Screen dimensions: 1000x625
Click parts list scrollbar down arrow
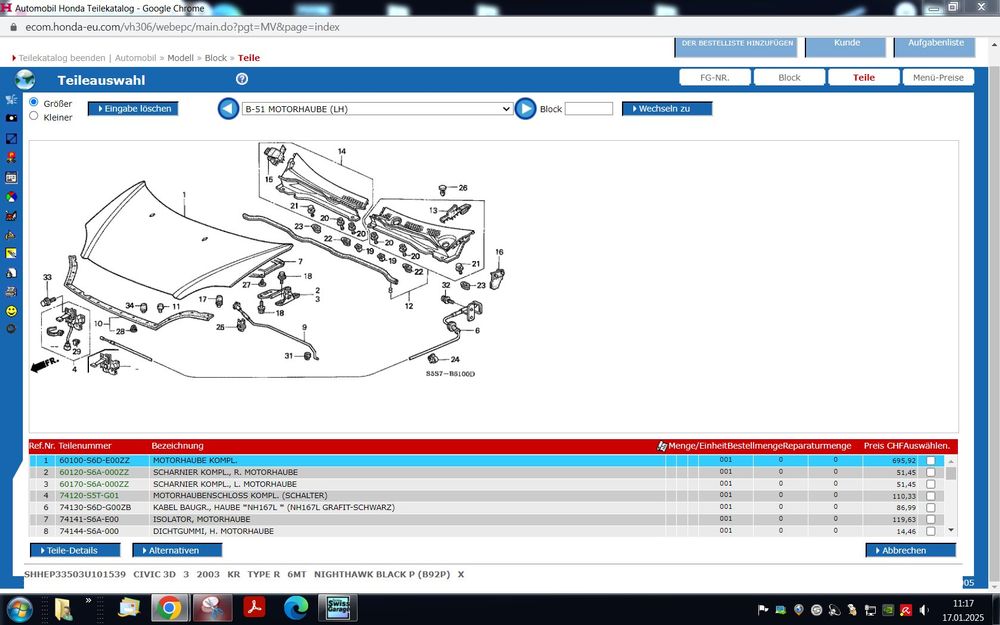951,530
